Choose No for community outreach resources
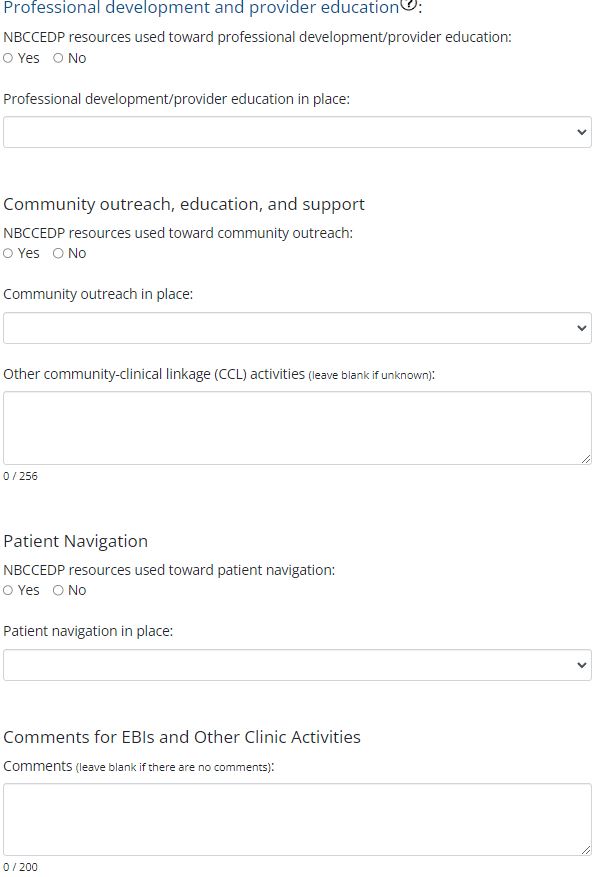This screenshot has height=877, width=600. 58,254
